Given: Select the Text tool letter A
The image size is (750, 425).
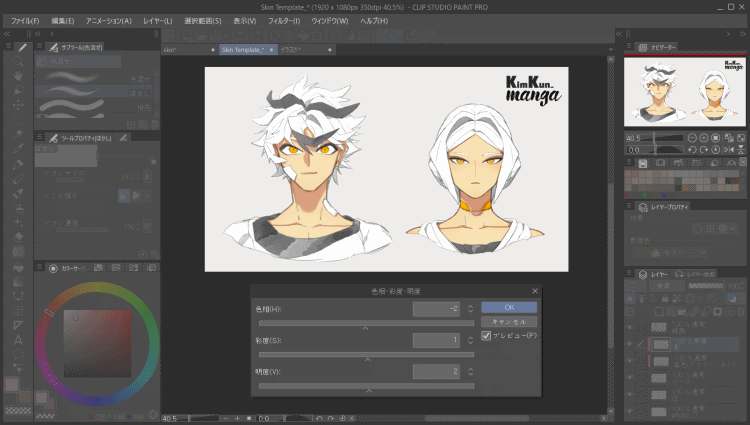Looking at the screenshot, I should [18, 340].
